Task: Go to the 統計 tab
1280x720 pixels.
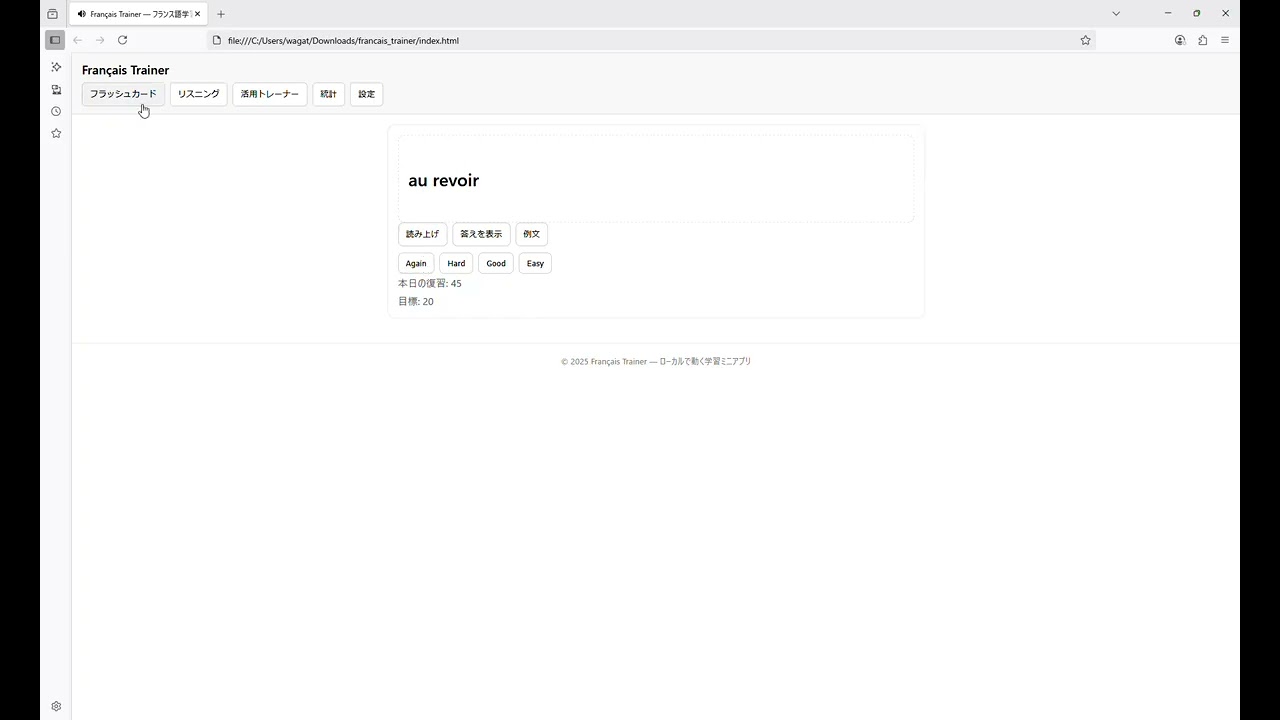Action: click(328, 94)
